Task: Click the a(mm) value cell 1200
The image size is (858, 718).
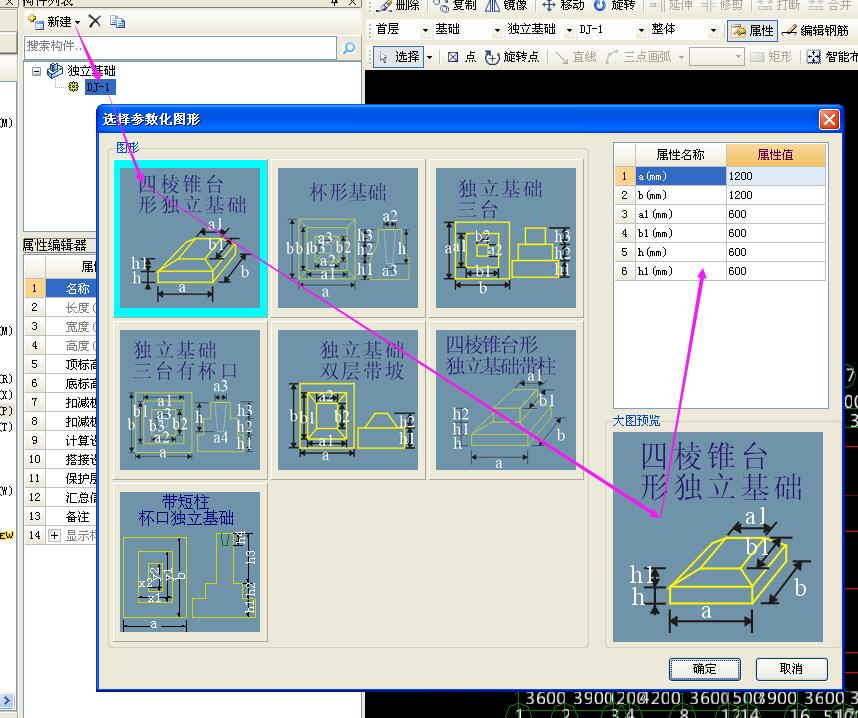Action: coord(775,176)
